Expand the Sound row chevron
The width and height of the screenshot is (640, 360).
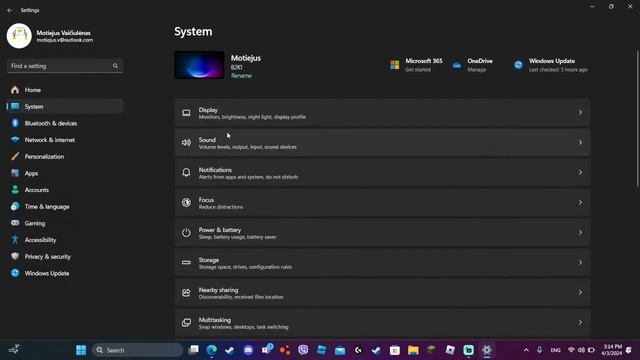580,142
